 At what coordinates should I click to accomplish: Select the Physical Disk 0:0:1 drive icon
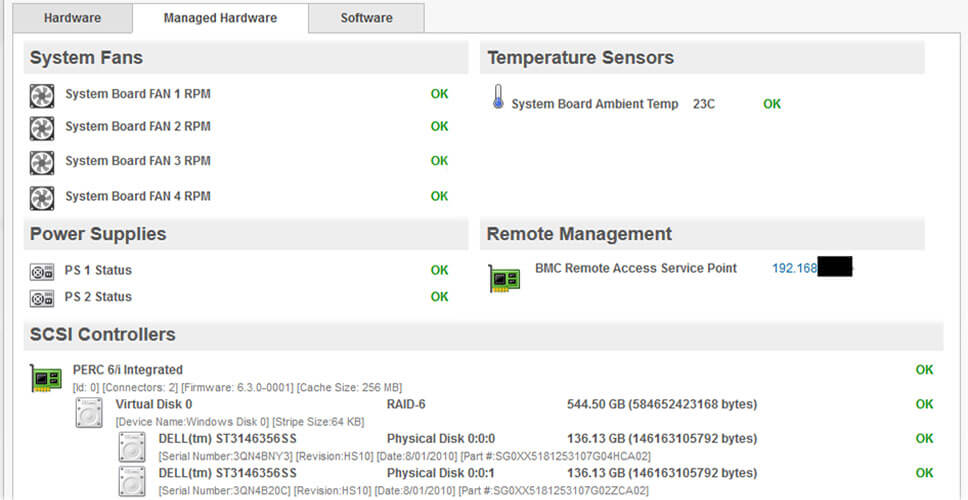(132, 481)
